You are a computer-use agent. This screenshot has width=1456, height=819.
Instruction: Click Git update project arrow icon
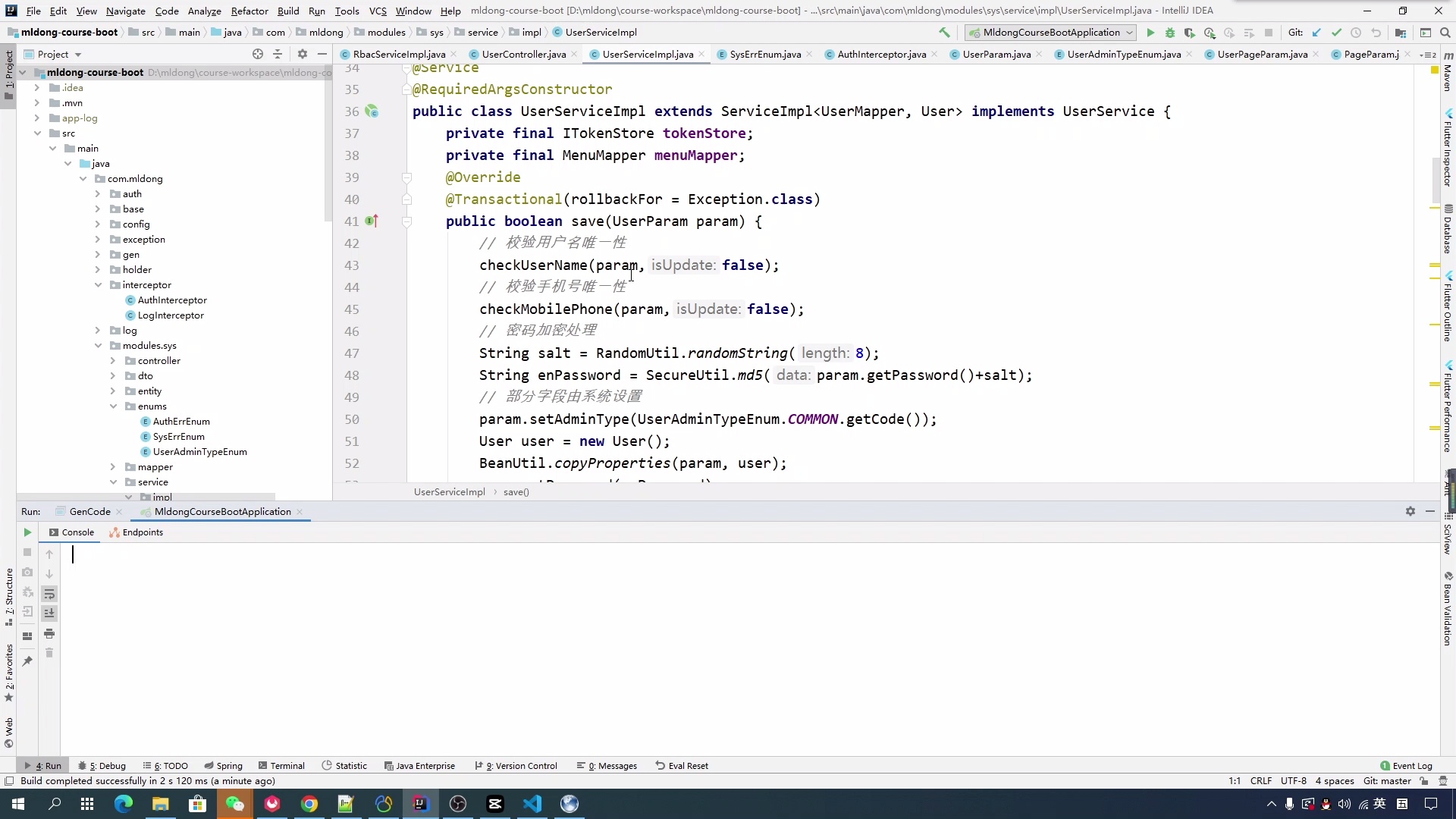1316,33
